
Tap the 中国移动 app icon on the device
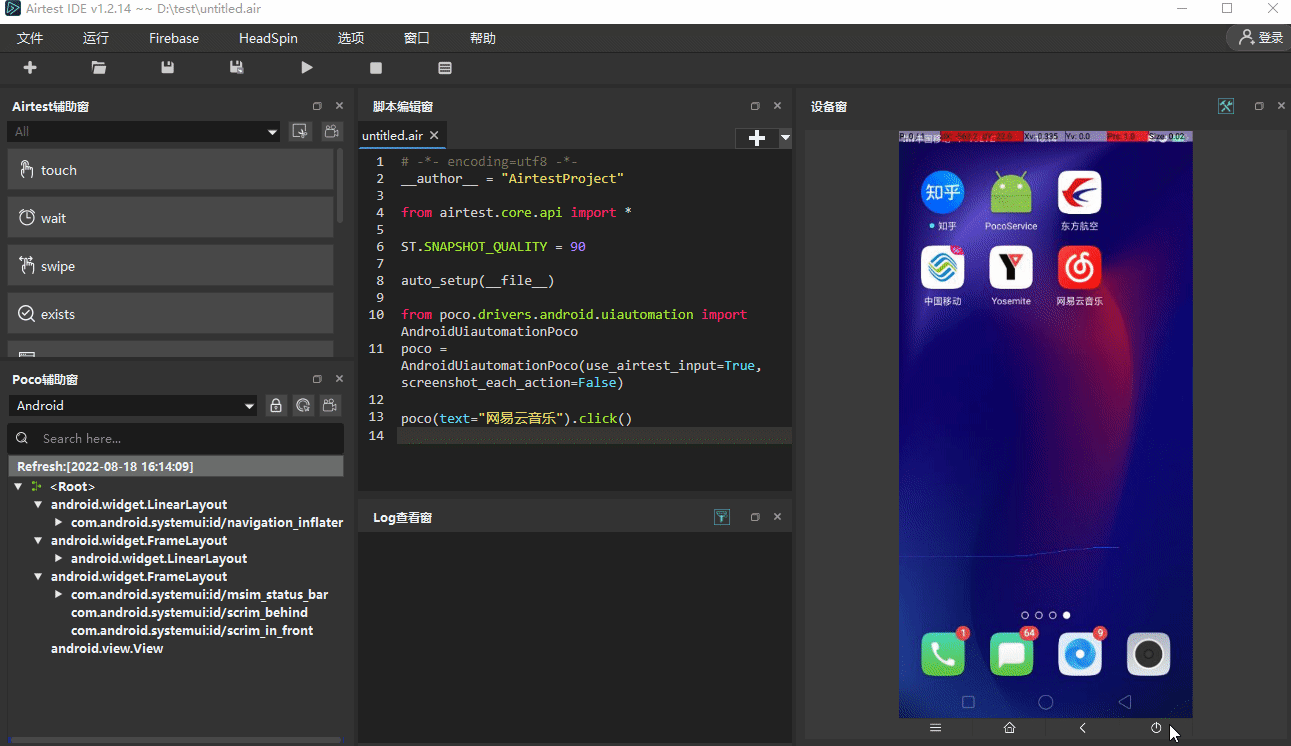[x=942, y=268]
